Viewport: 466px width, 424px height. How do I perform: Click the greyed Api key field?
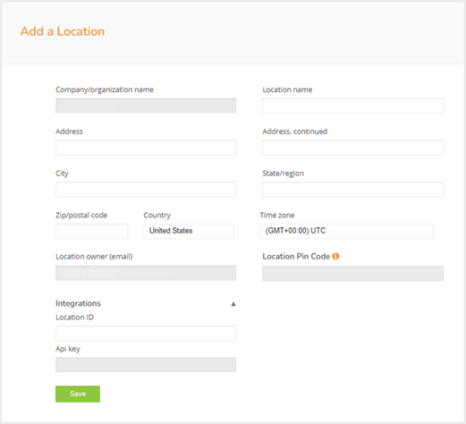[x=146, y=365]
